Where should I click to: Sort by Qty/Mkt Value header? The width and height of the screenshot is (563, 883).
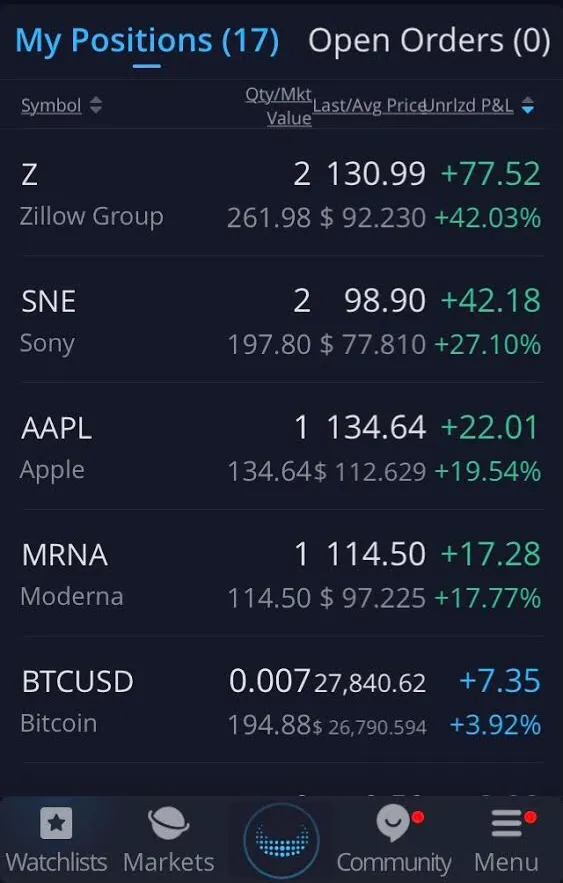tap(279, 106)
